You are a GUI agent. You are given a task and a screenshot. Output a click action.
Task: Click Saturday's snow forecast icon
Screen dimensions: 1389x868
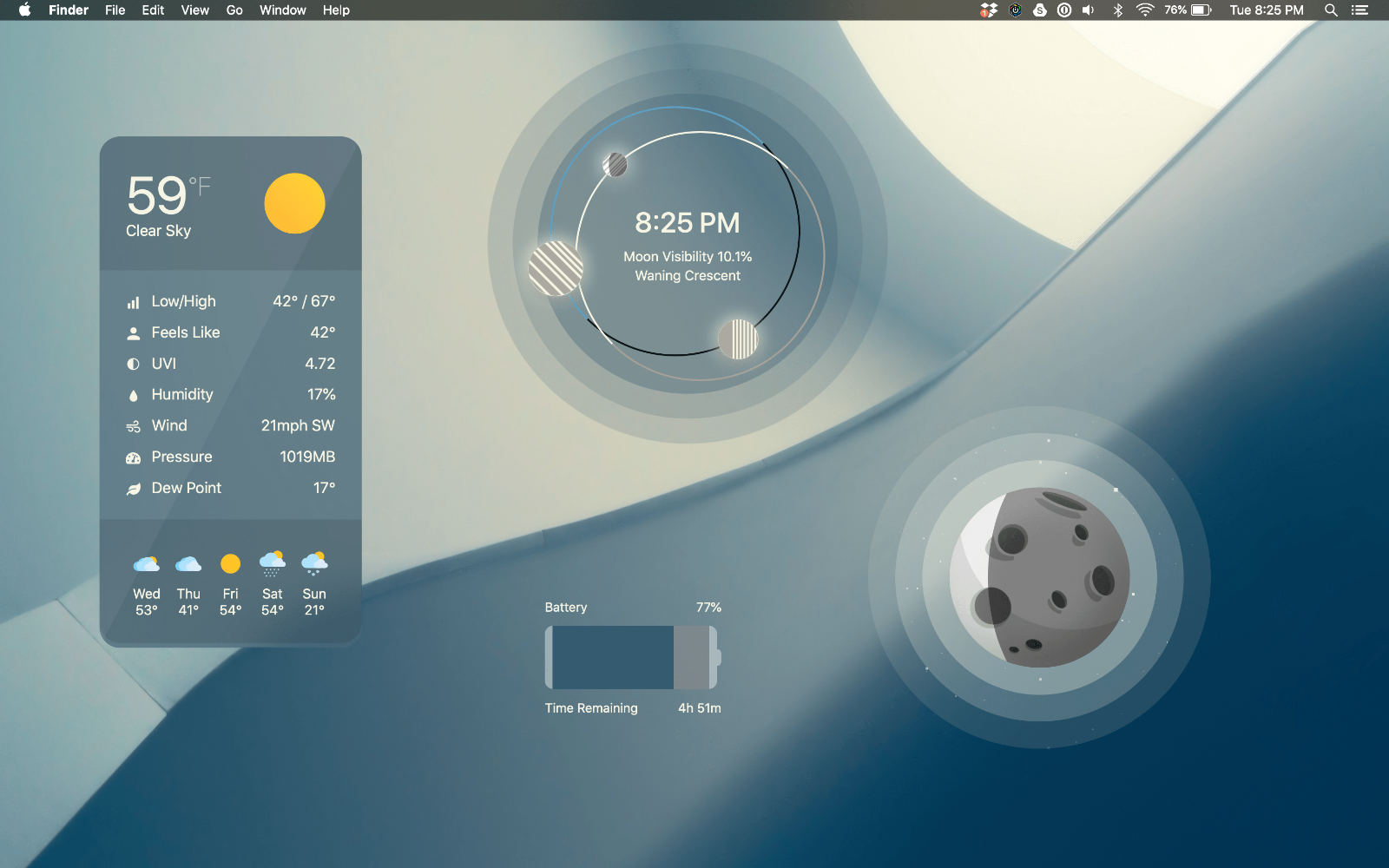pos(273,563)
